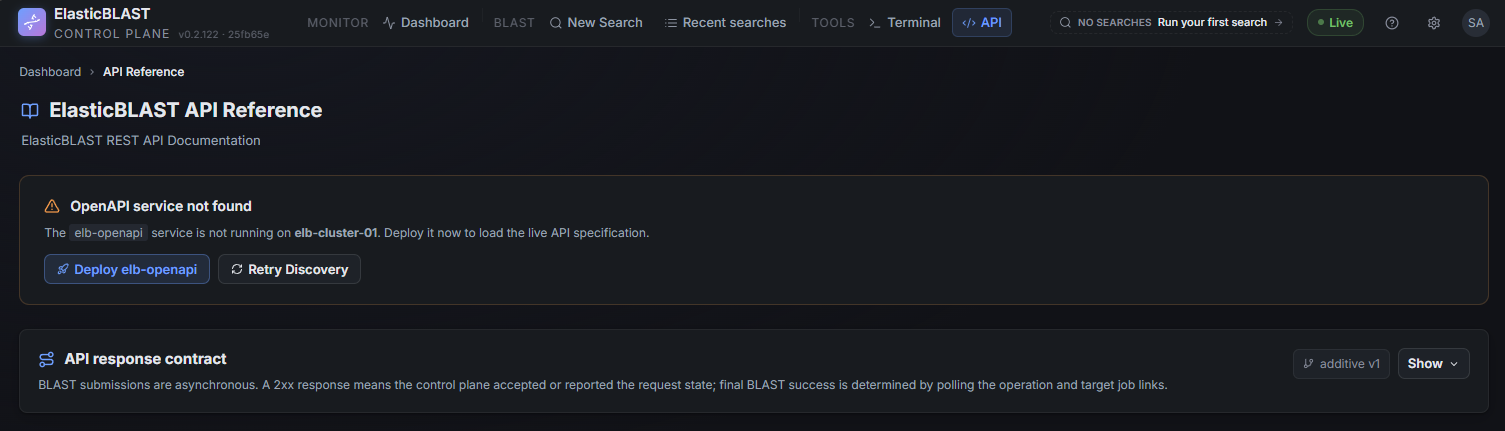Click the ElasticBLAST logo icon
The image size is (1505, 431).
pos(32,22)
